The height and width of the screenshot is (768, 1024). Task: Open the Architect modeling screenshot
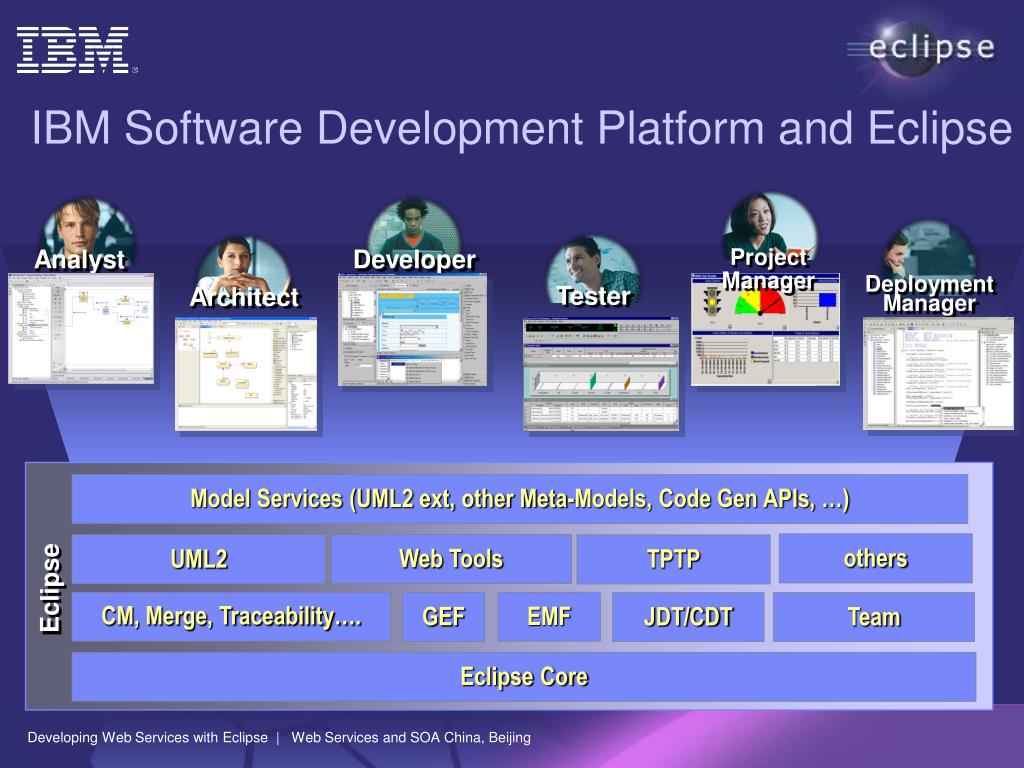coord(246,374)
